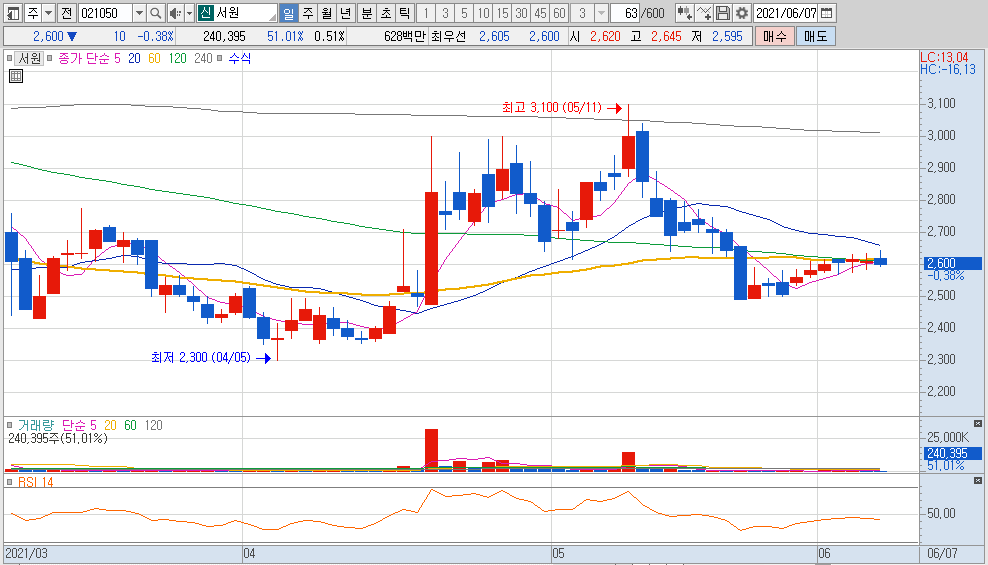The width and height of the screenshot is (988, 565).
Task: Click the speaker sound icon
Action: pyautogui.click(x=176, y=13)
